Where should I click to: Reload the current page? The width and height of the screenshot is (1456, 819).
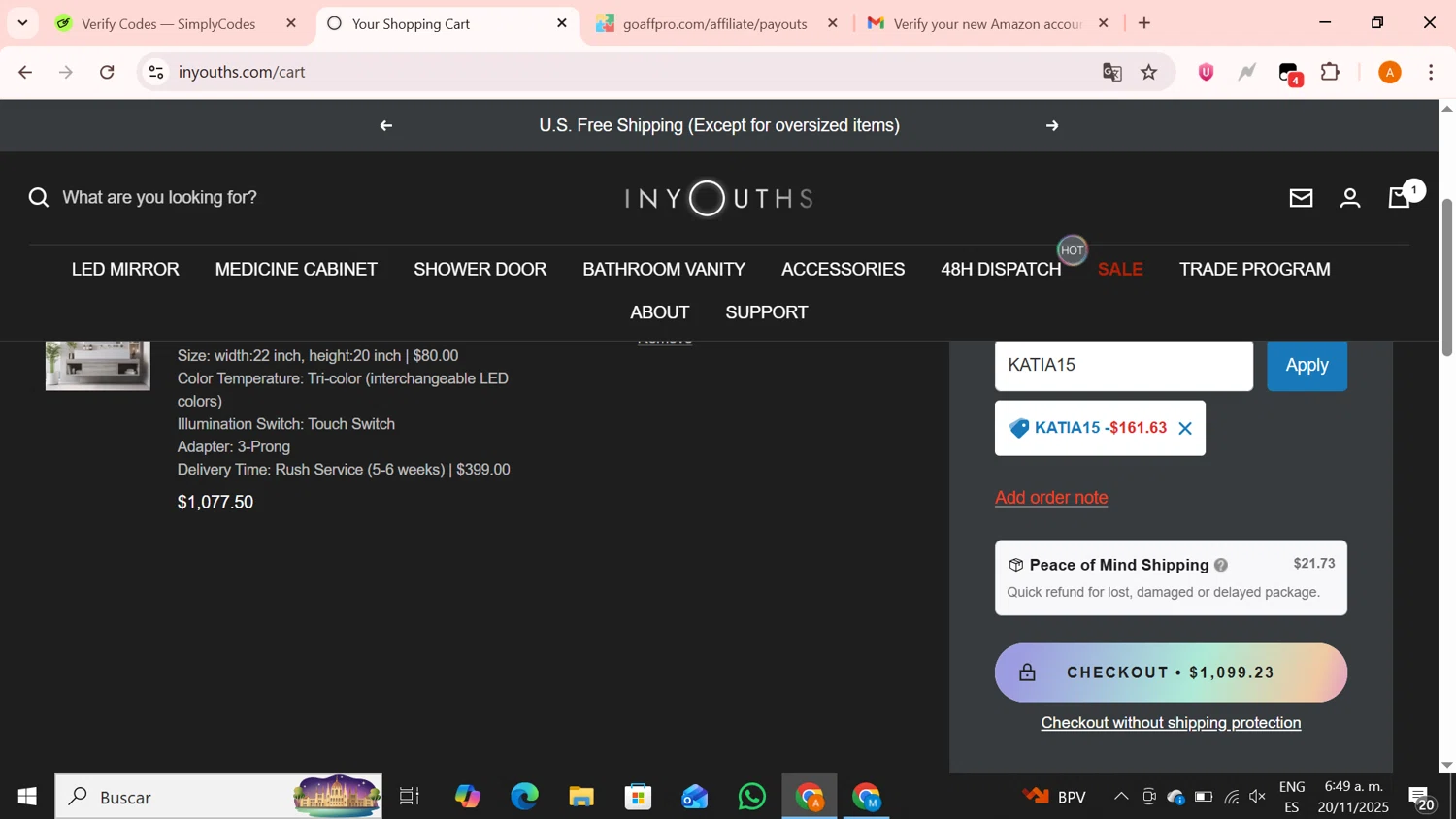108,72
